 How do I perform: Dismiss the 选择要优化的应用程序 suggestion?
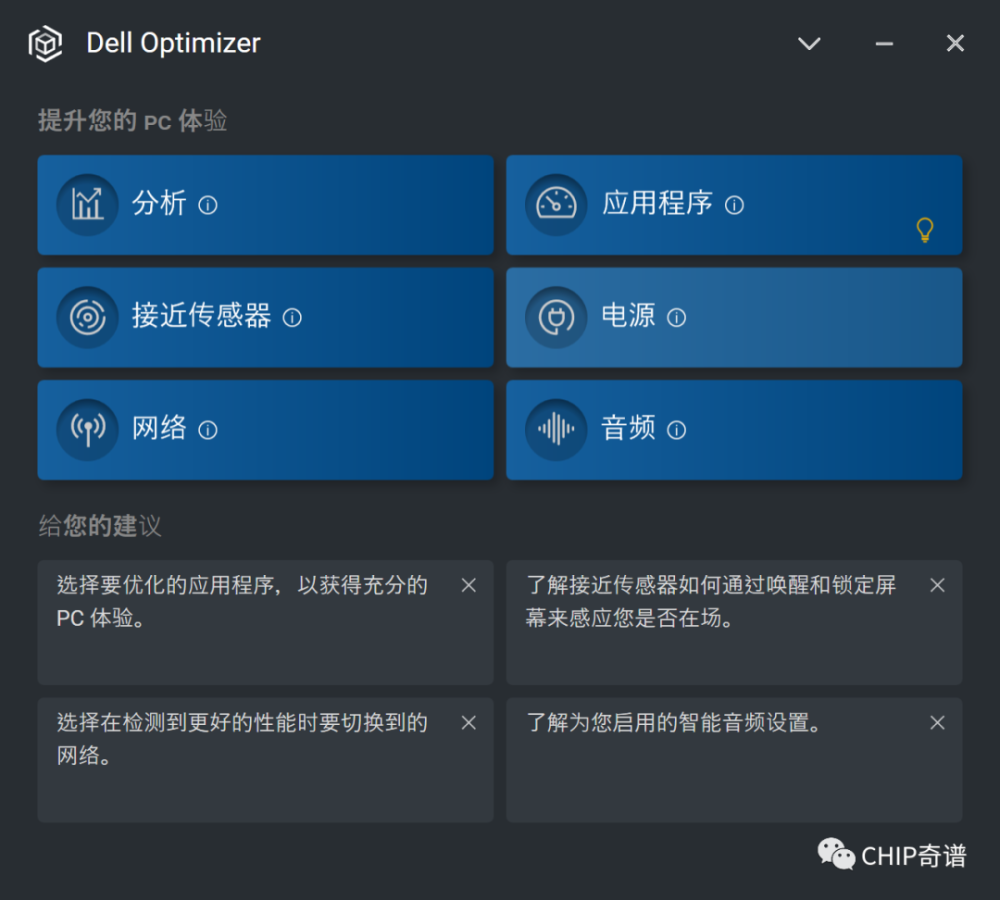[x=468, y=586]
